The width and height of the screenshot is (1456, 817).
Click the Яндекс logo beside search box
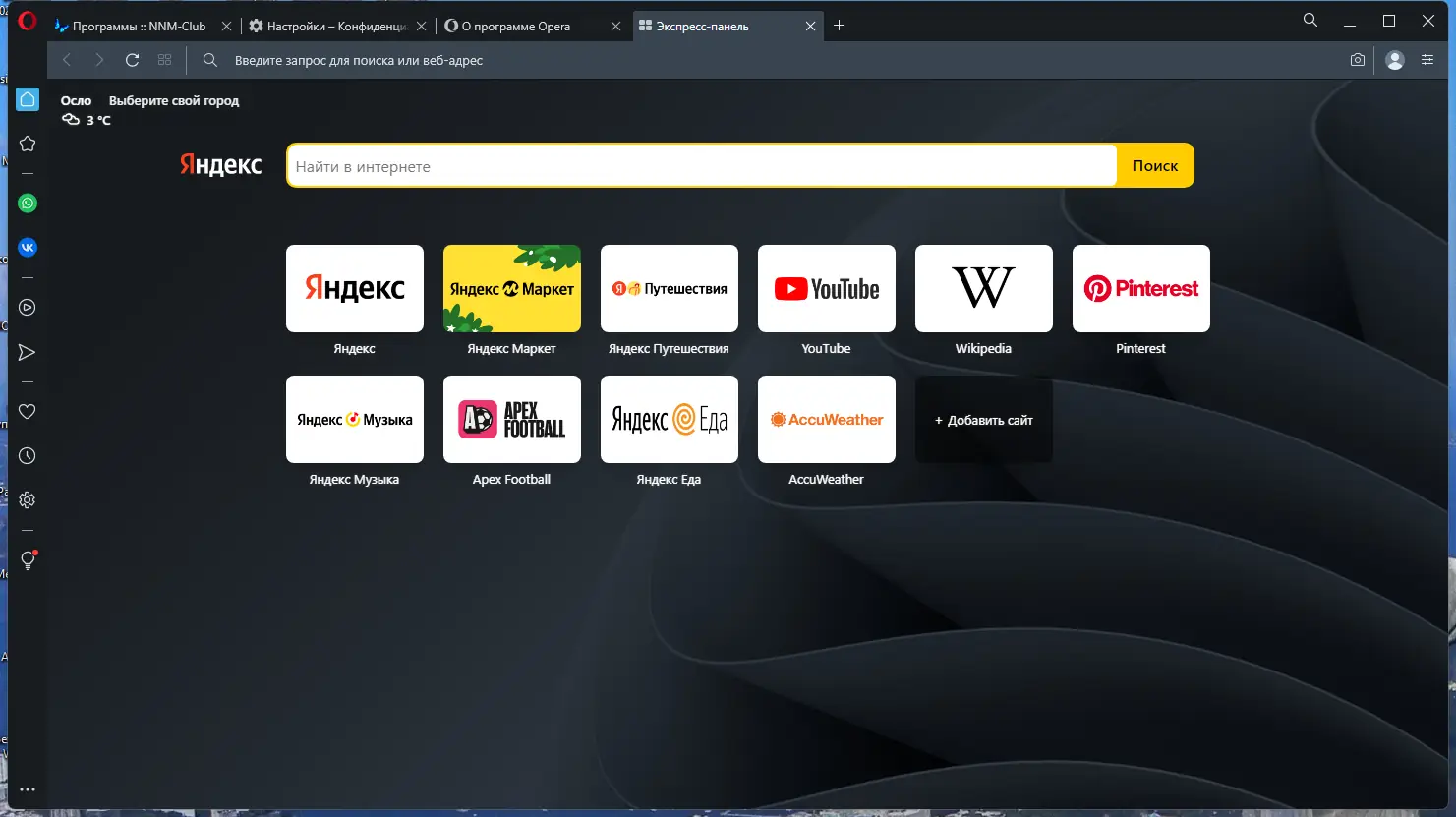click(221, 165)
